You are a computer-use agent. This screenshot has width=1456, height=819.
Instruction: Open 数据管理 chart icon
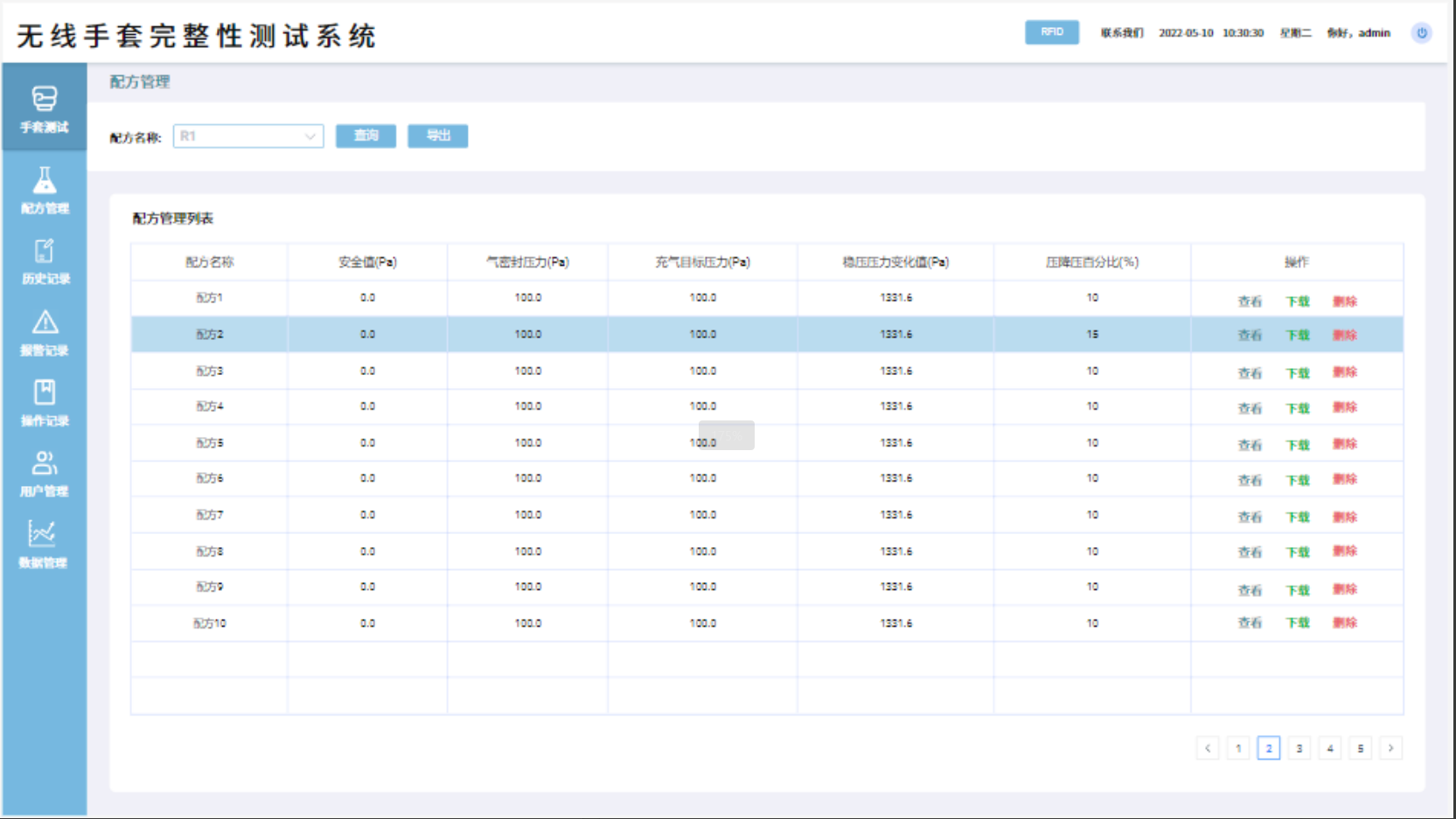(x=42, y=534)
